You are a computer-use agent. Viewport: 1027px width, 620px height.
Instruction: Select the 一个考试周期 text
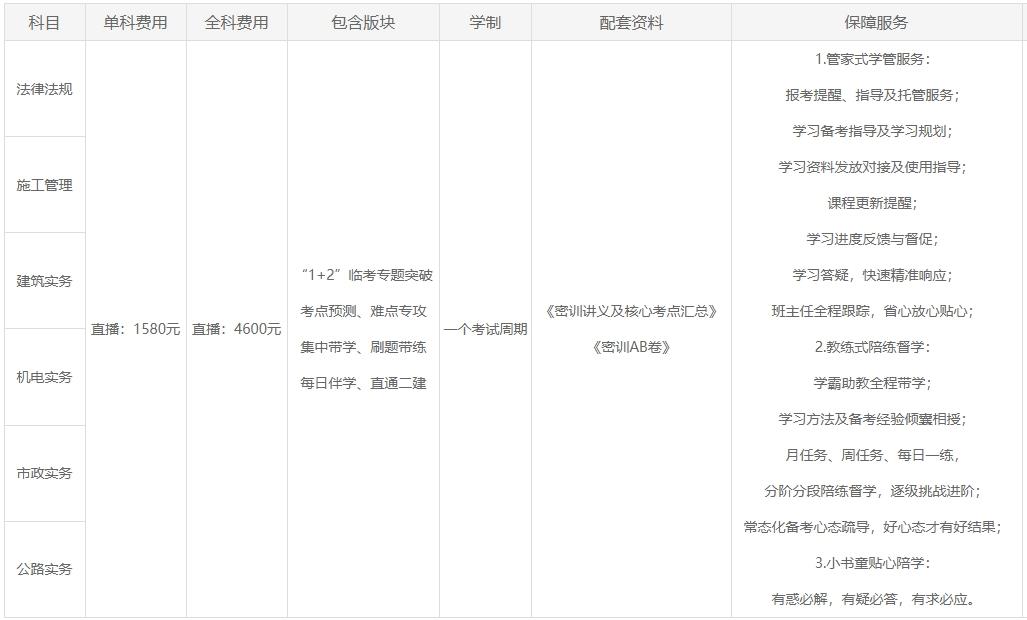pos(485,329)
